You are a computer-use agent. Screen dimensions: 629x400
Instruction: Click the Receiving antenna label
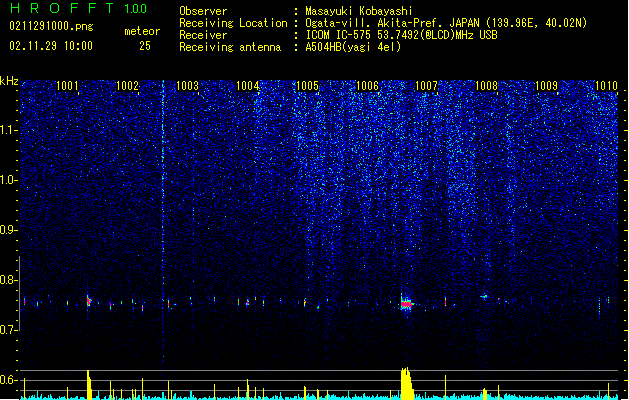pos(230,47)
